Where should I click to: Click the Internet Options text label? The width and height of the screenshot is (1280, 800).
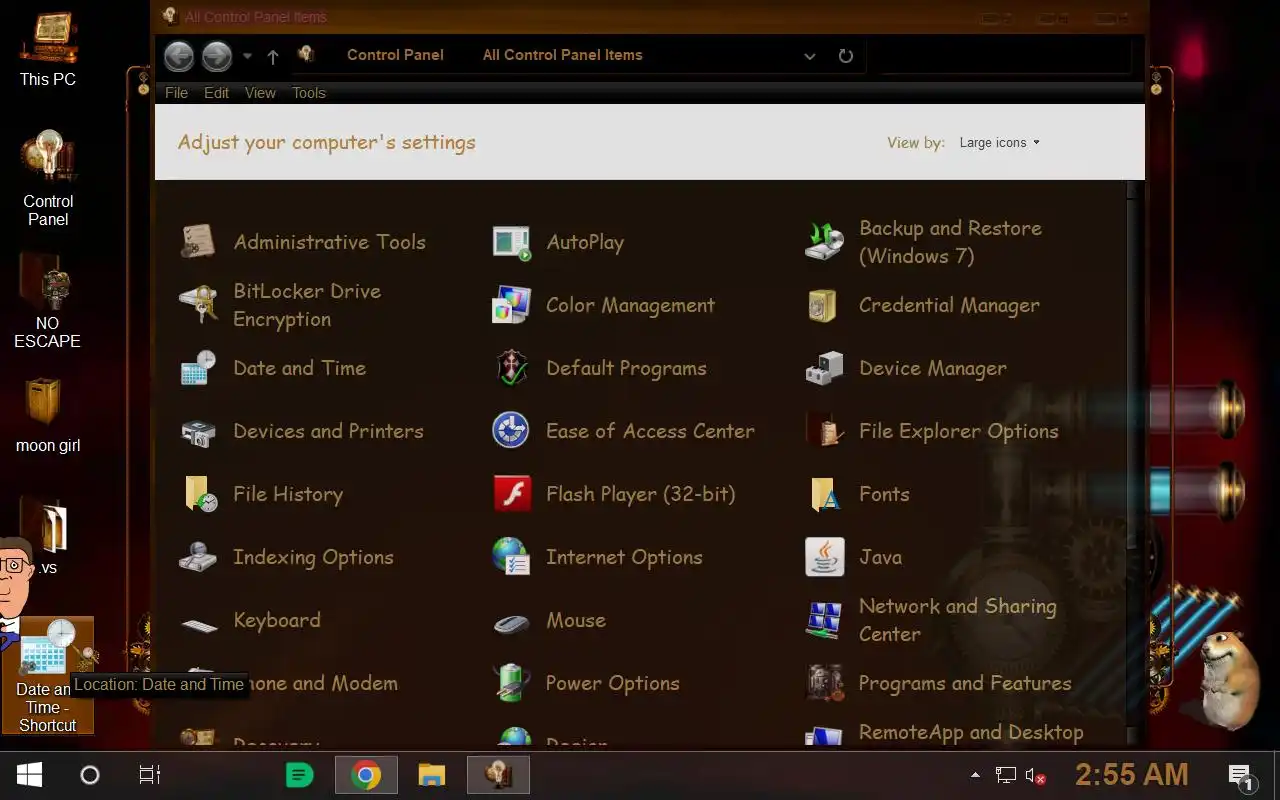tap(624, 558)
